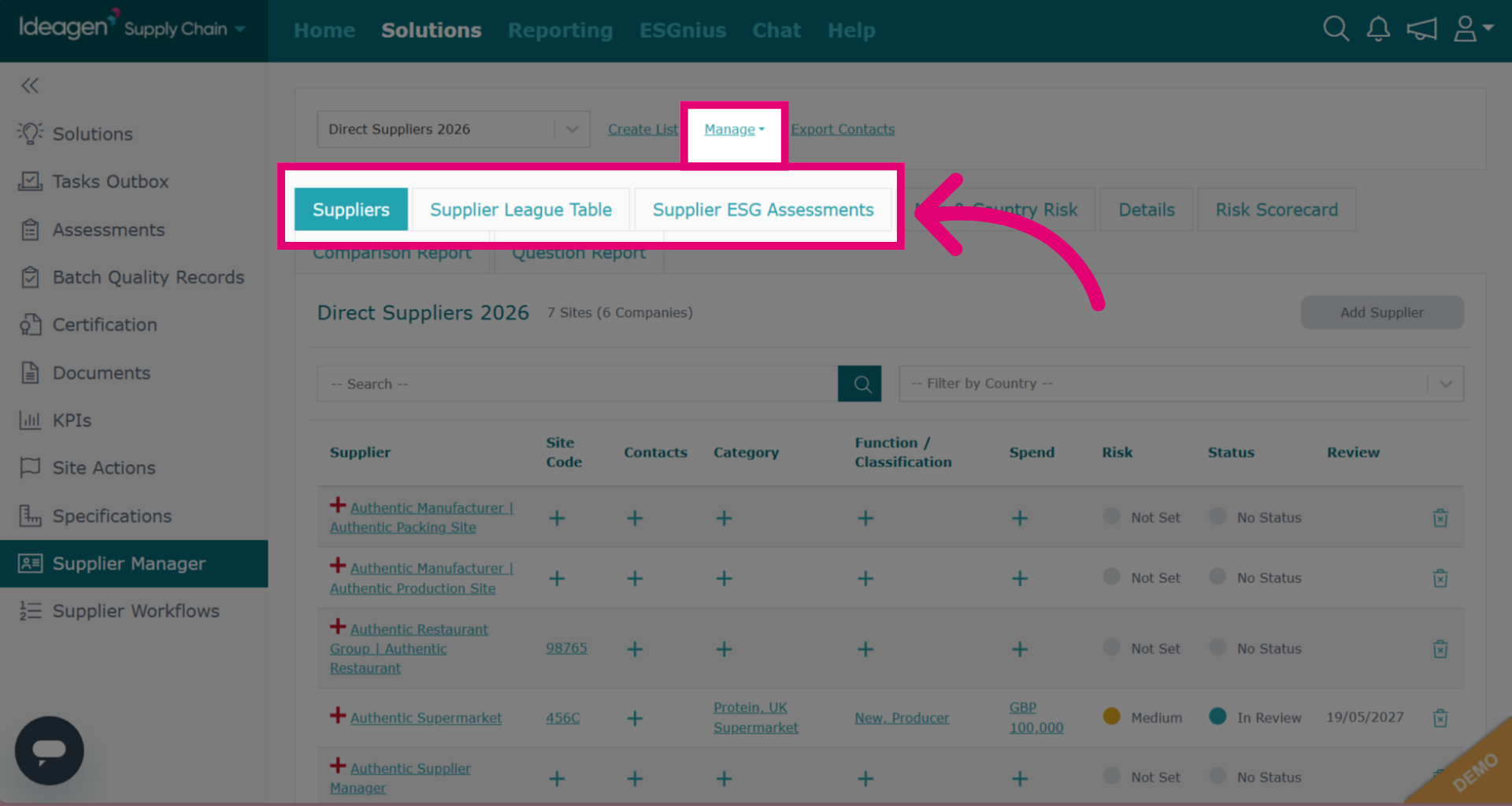1512x806 pixels.
Task: Open the Manage dropdown
Action: pos(734,129)
